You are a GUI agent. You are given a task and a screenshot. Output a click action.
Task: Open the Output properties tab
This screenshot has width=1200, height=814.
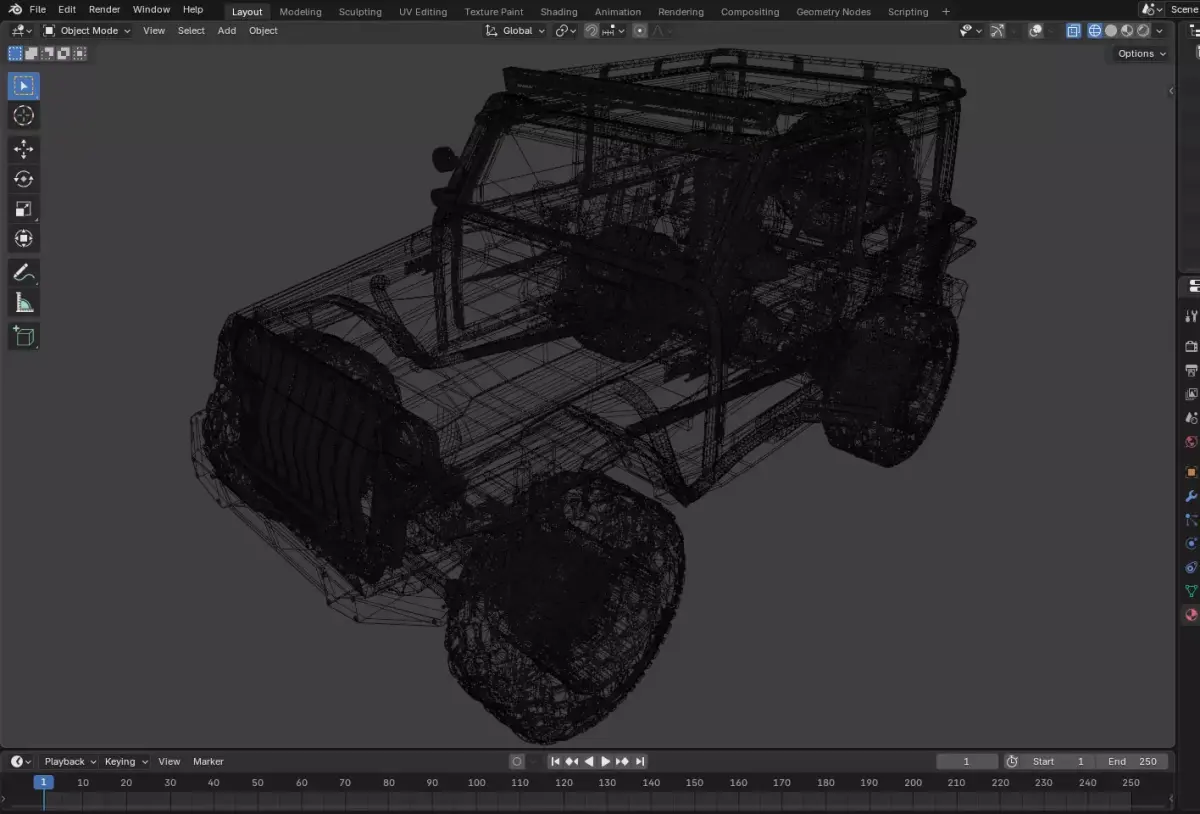1190,370
